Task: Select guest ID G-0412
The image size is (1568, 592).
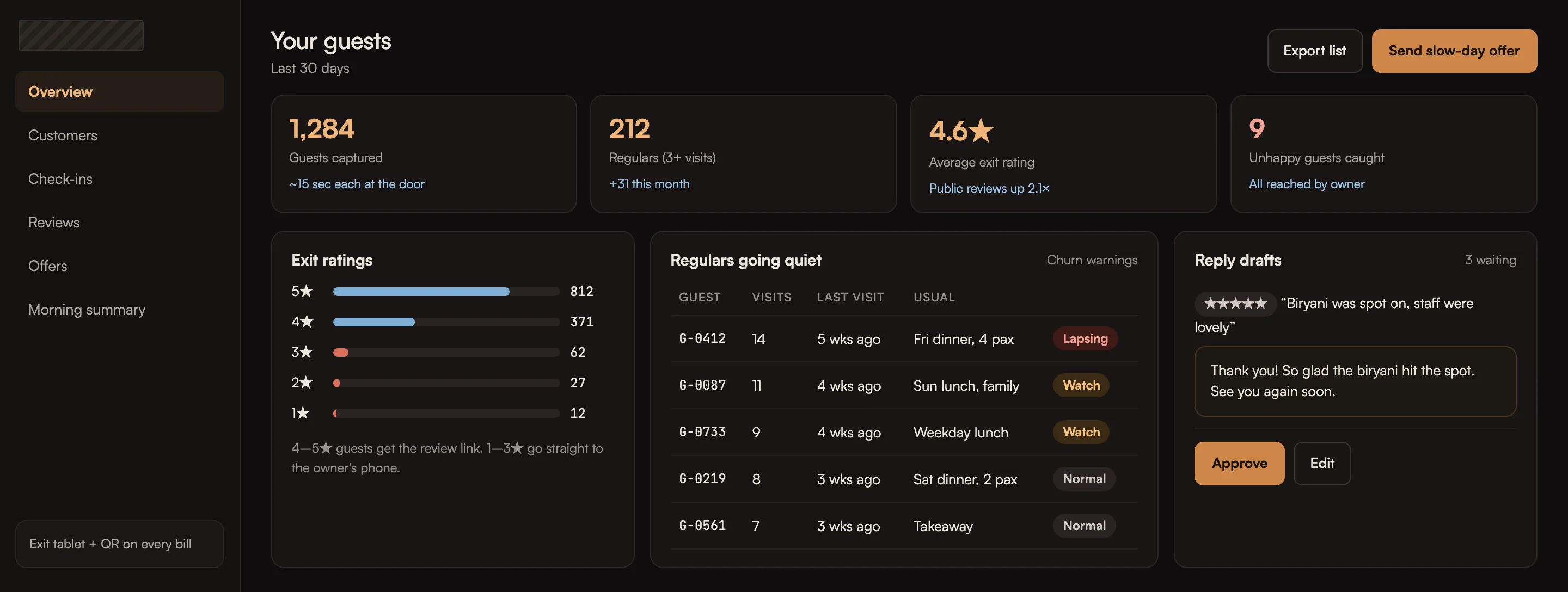Action: [x=702, y=338]
